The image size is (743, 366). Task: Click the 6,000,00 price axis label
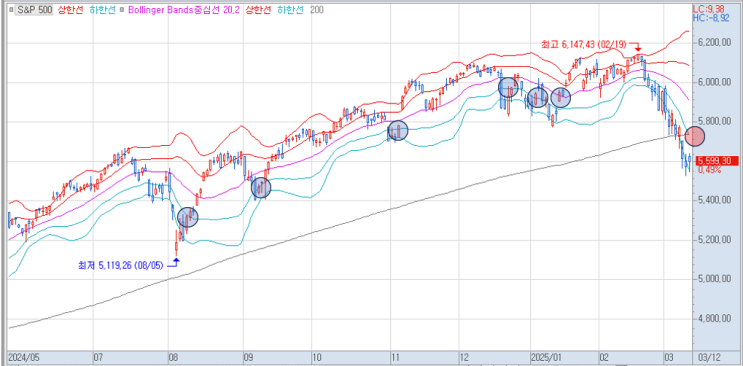(715, 82)
